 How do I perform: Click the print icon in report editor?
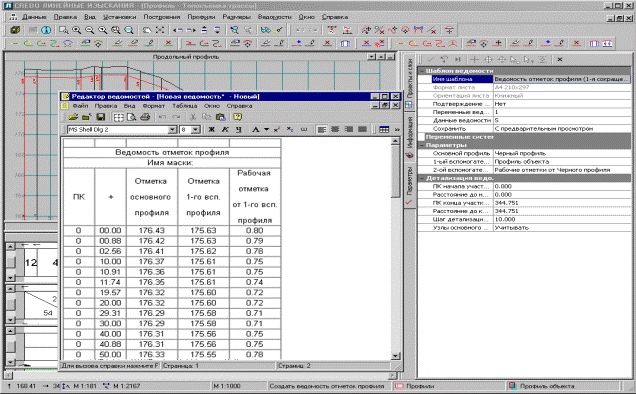(x=145, y=117)
